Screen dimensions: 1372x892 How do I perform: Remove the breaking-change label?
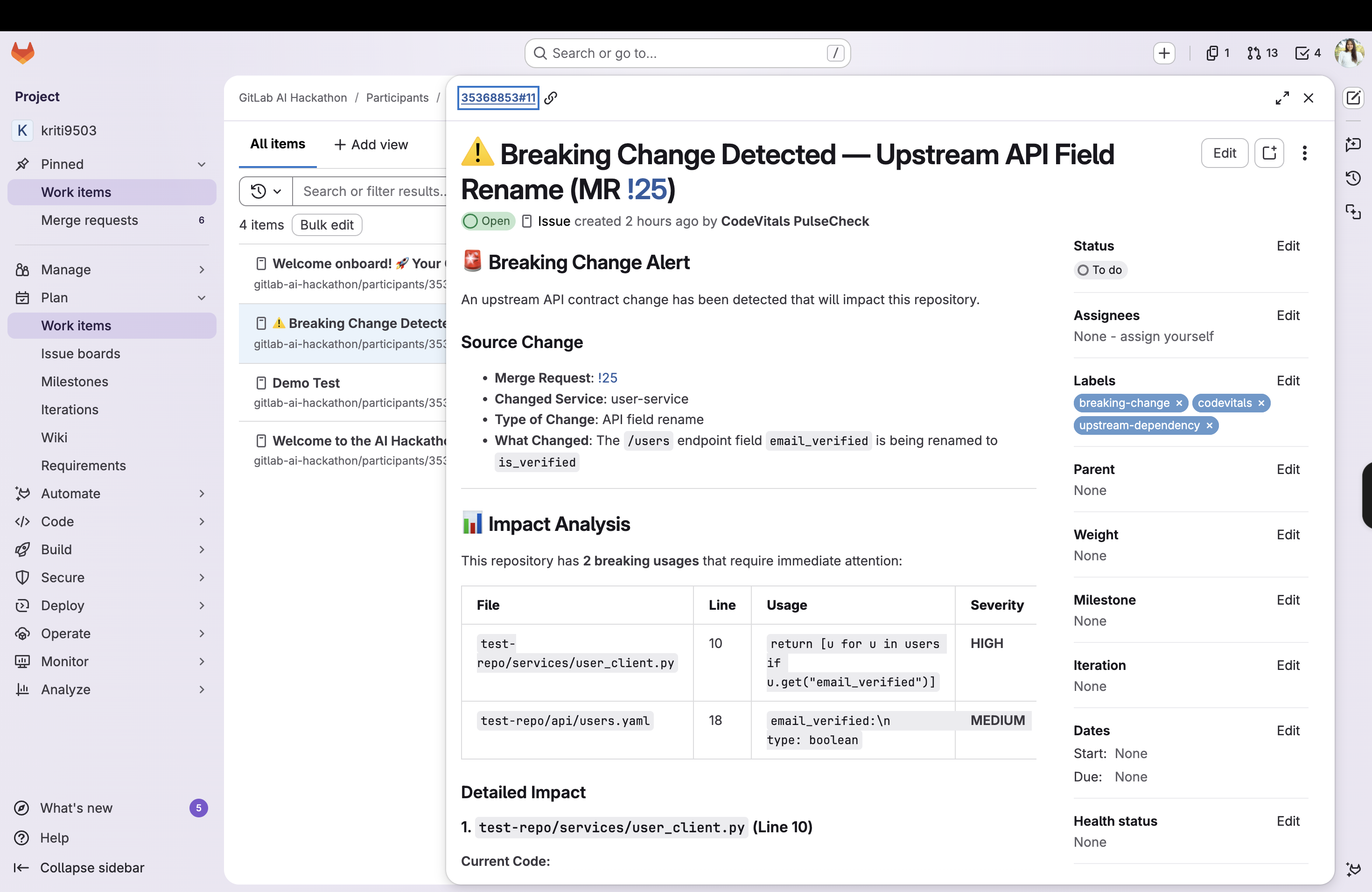(1179, 403)
